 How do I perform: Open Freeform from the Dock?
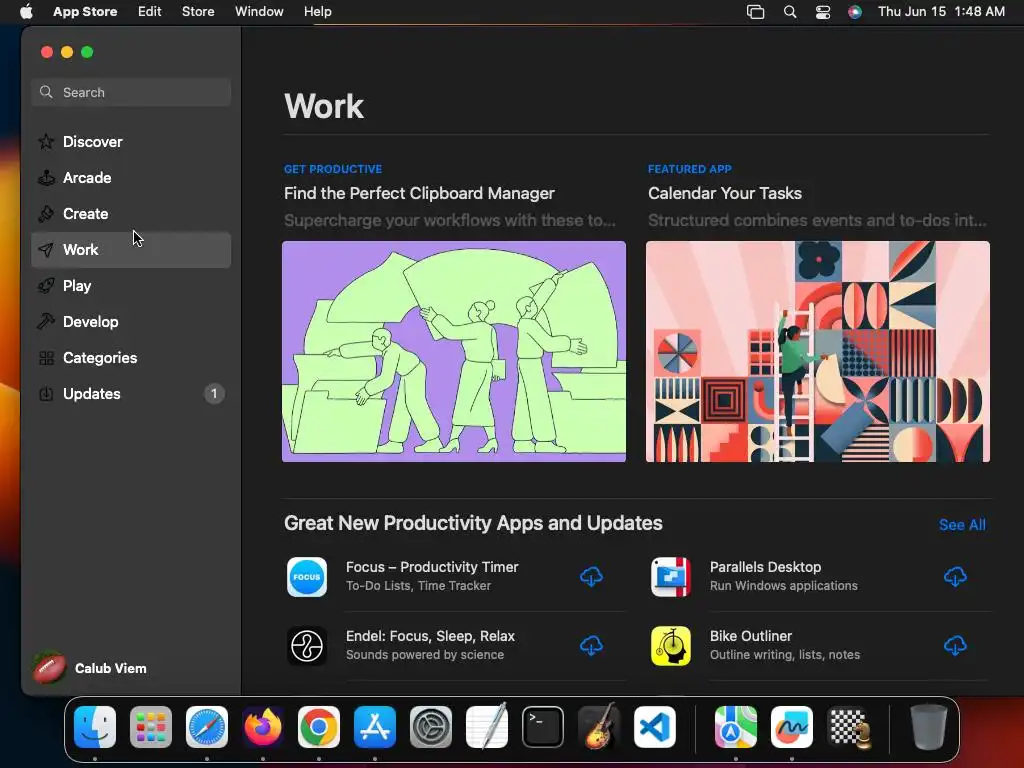click(x=792, y=727)
